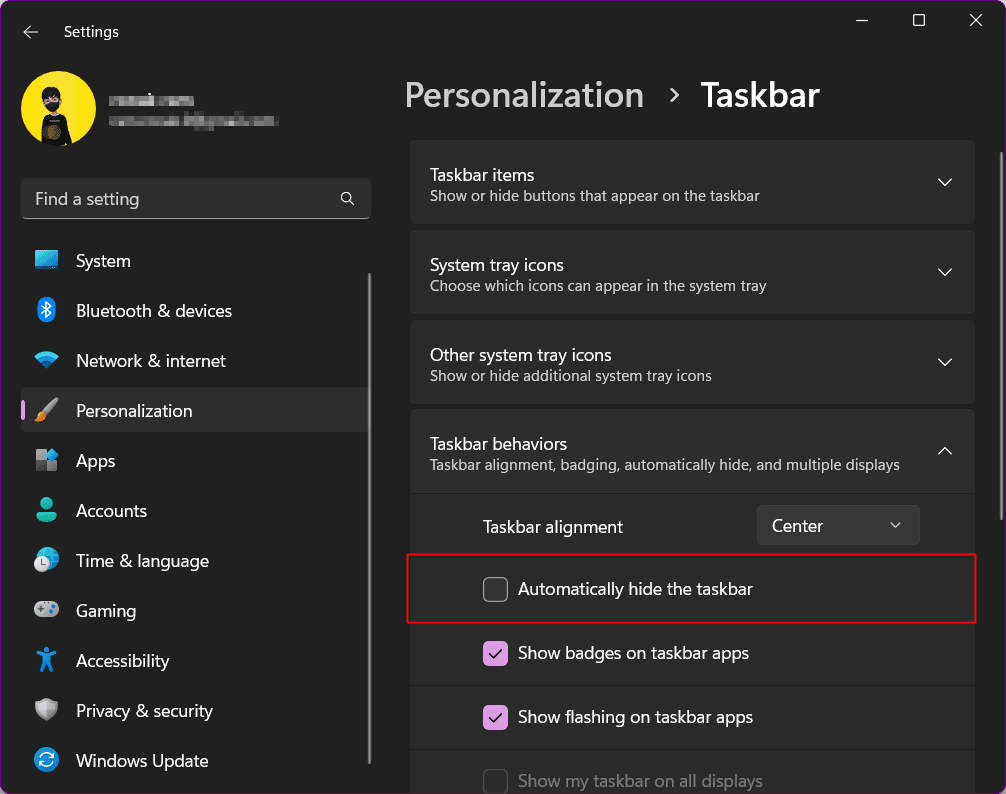The height and width of the screenshot is (794, 1006).
Task: Uncheck Show badges on taskbar apps
Action: click(x=495, y=653)
